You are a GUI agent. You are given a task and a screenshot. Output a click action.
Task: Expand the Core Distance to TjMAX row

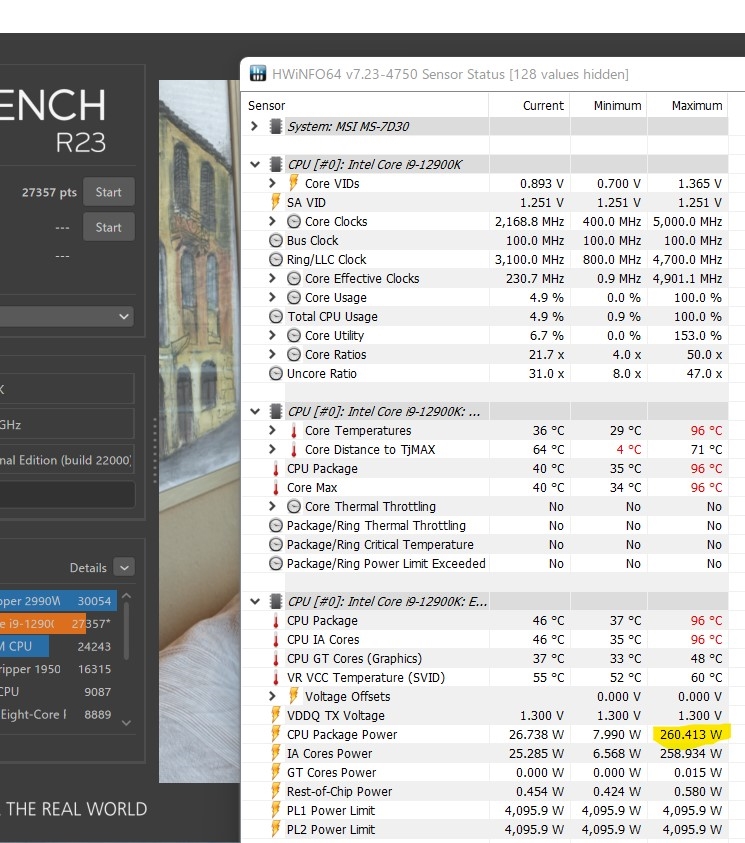coord(273,449)
